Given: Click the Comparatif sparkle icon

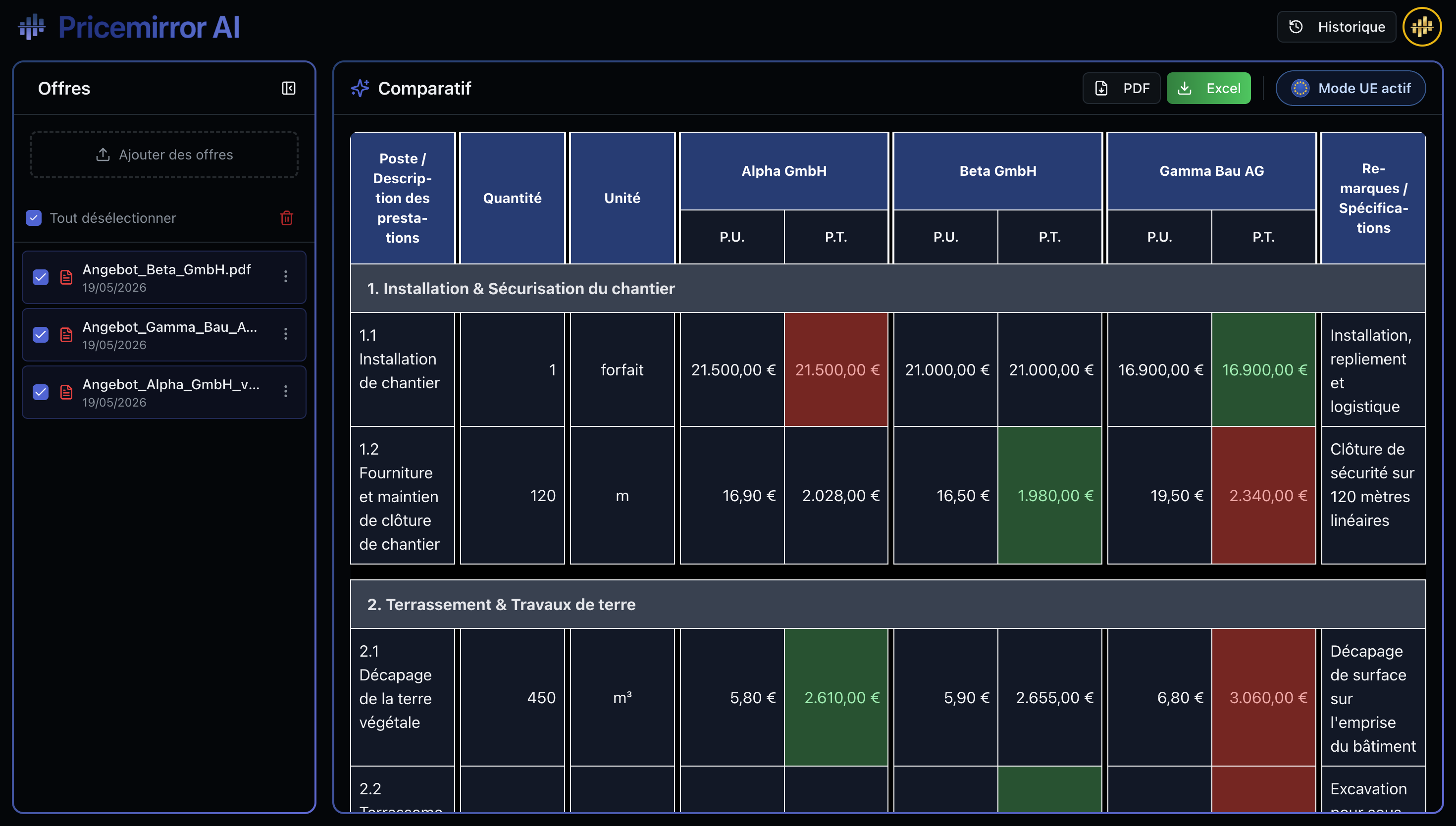Looking at the screenshot, I should 360,88.
